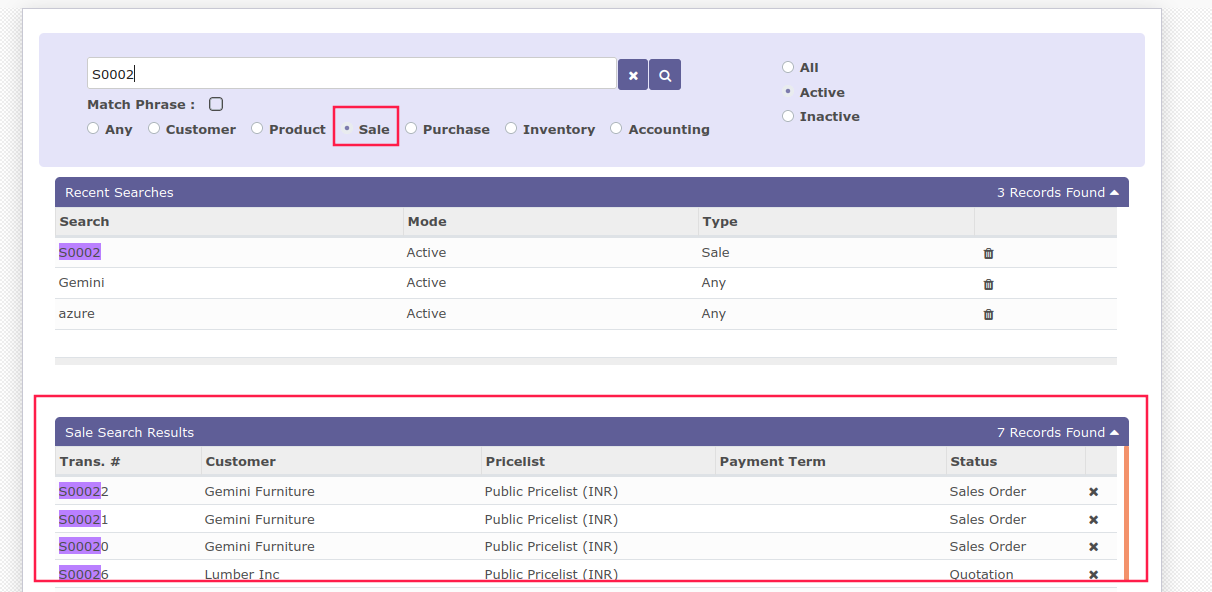
Task: Delete the azure recent search entry
Action: click(988, 314)
